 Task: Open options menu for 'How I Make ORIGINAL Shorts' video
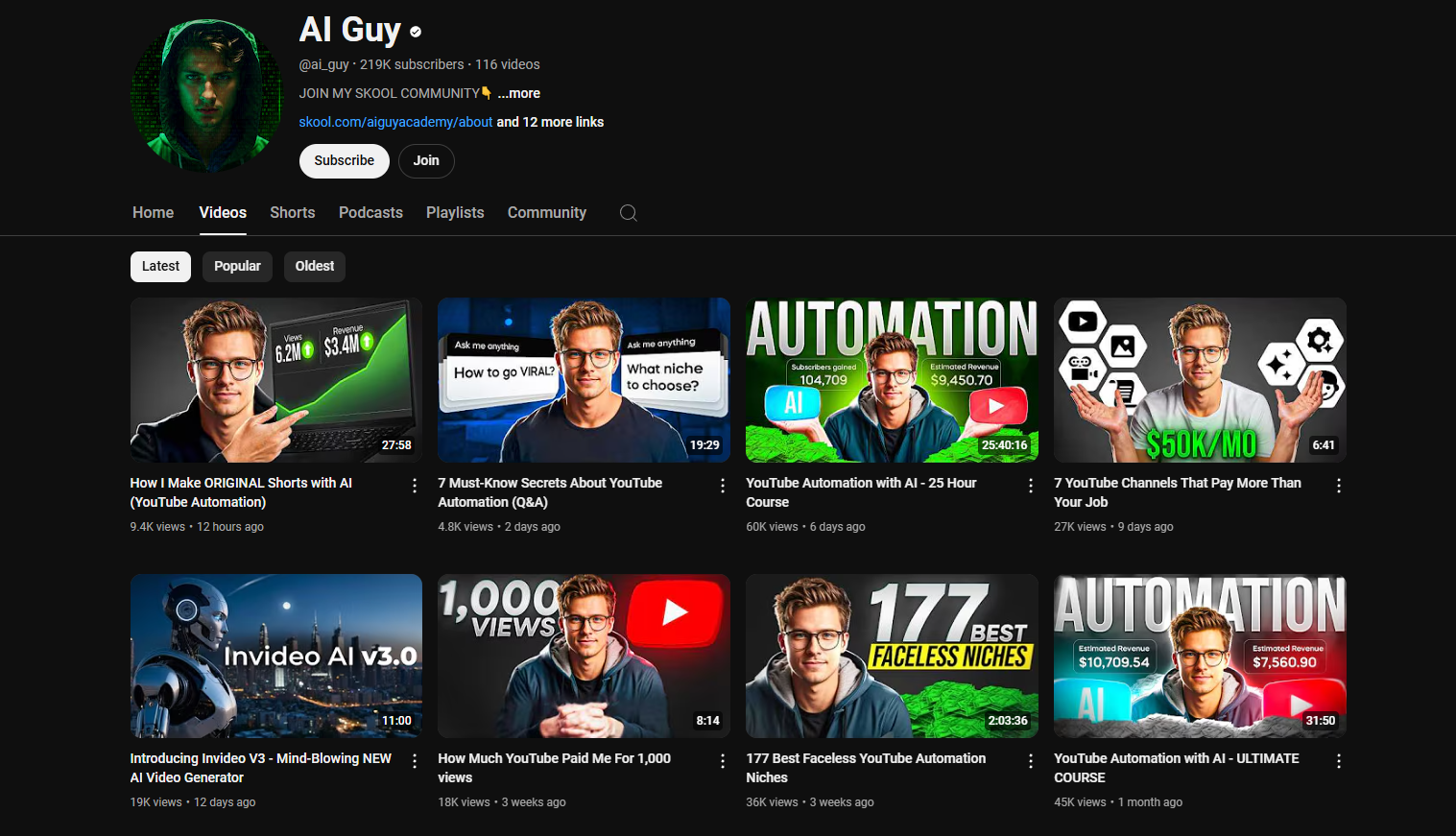point(415,486)
